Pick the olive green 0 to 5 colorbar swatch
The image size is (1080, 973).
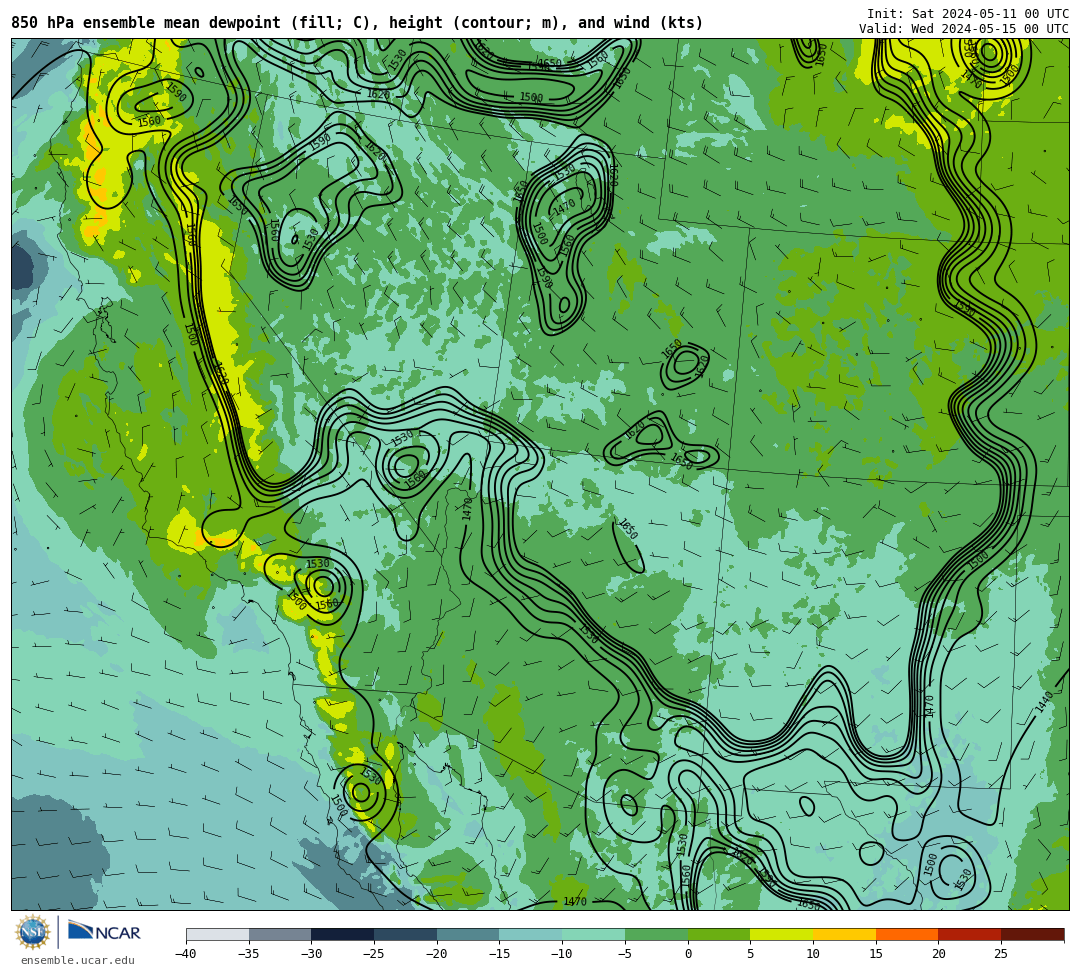coord(718,934)
